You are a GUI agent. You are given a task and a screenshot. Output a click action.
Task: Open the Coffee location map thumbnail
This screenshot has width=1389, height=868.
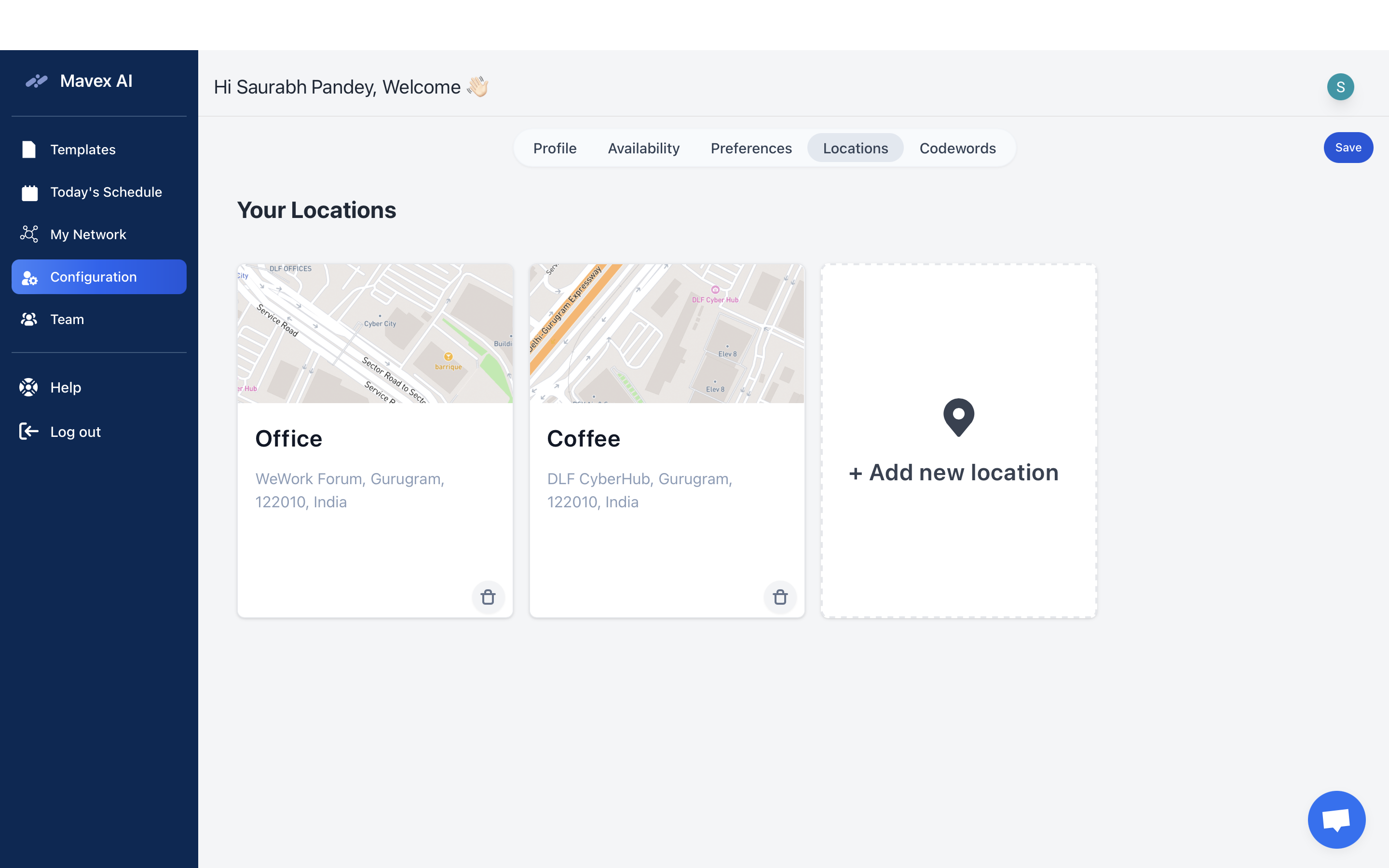(x=667, y=334)
